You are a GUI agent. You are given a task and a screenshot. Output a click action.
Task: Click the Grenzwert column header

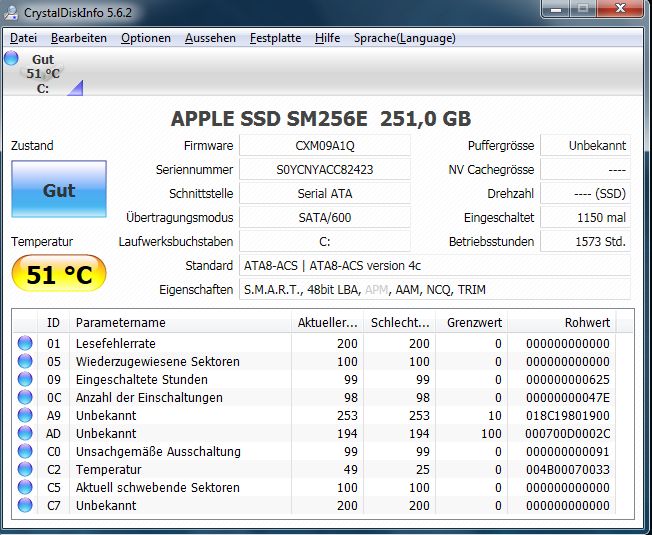click(472, 323)
